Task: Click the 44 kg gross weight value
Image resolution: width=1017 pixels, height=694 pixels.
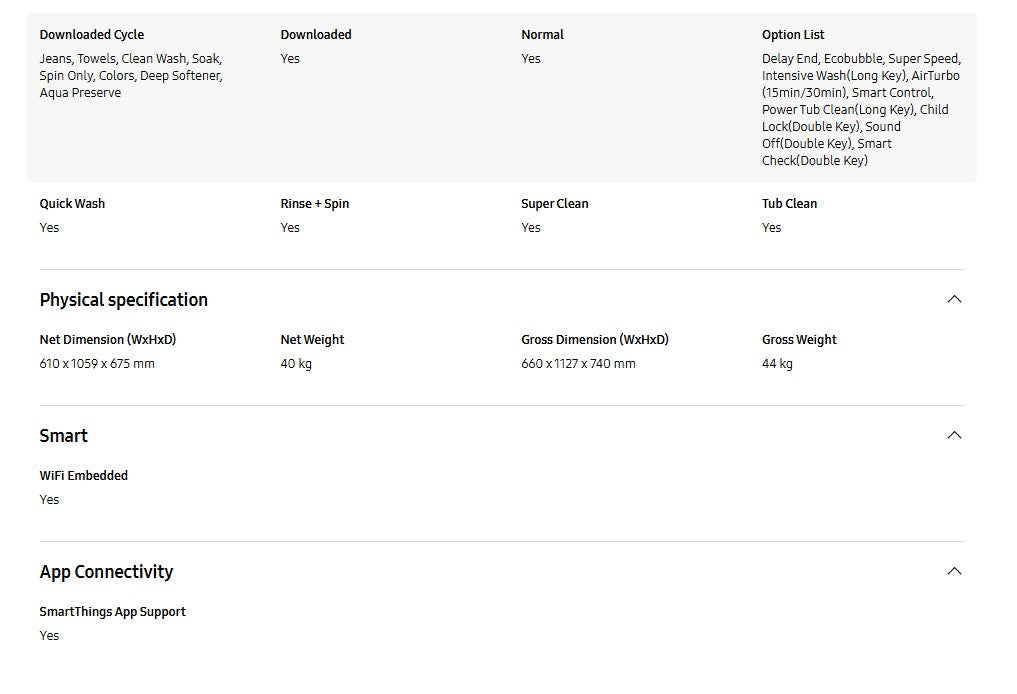Action: (x=777, y=364)
